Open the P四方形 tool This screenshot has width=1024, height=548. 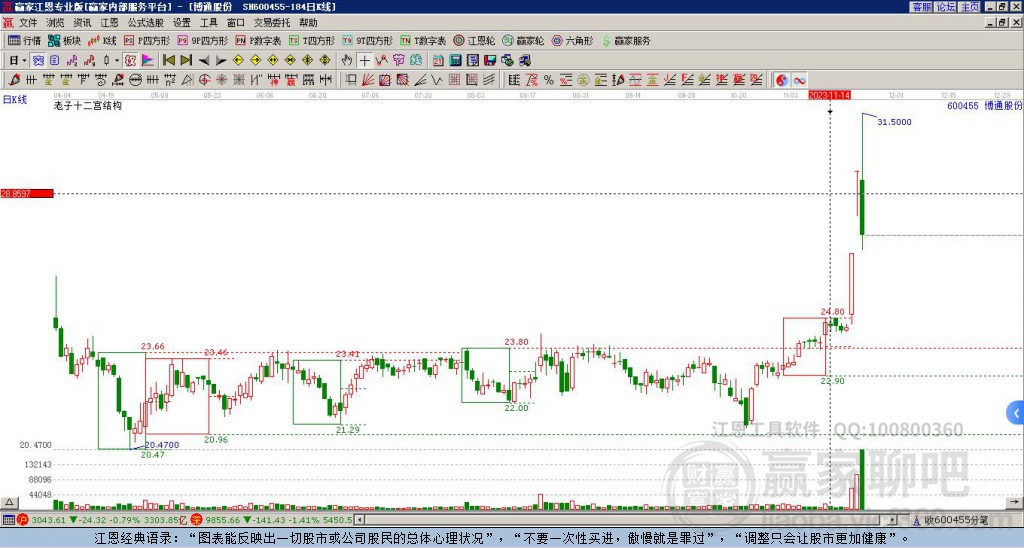coord(147,40)
